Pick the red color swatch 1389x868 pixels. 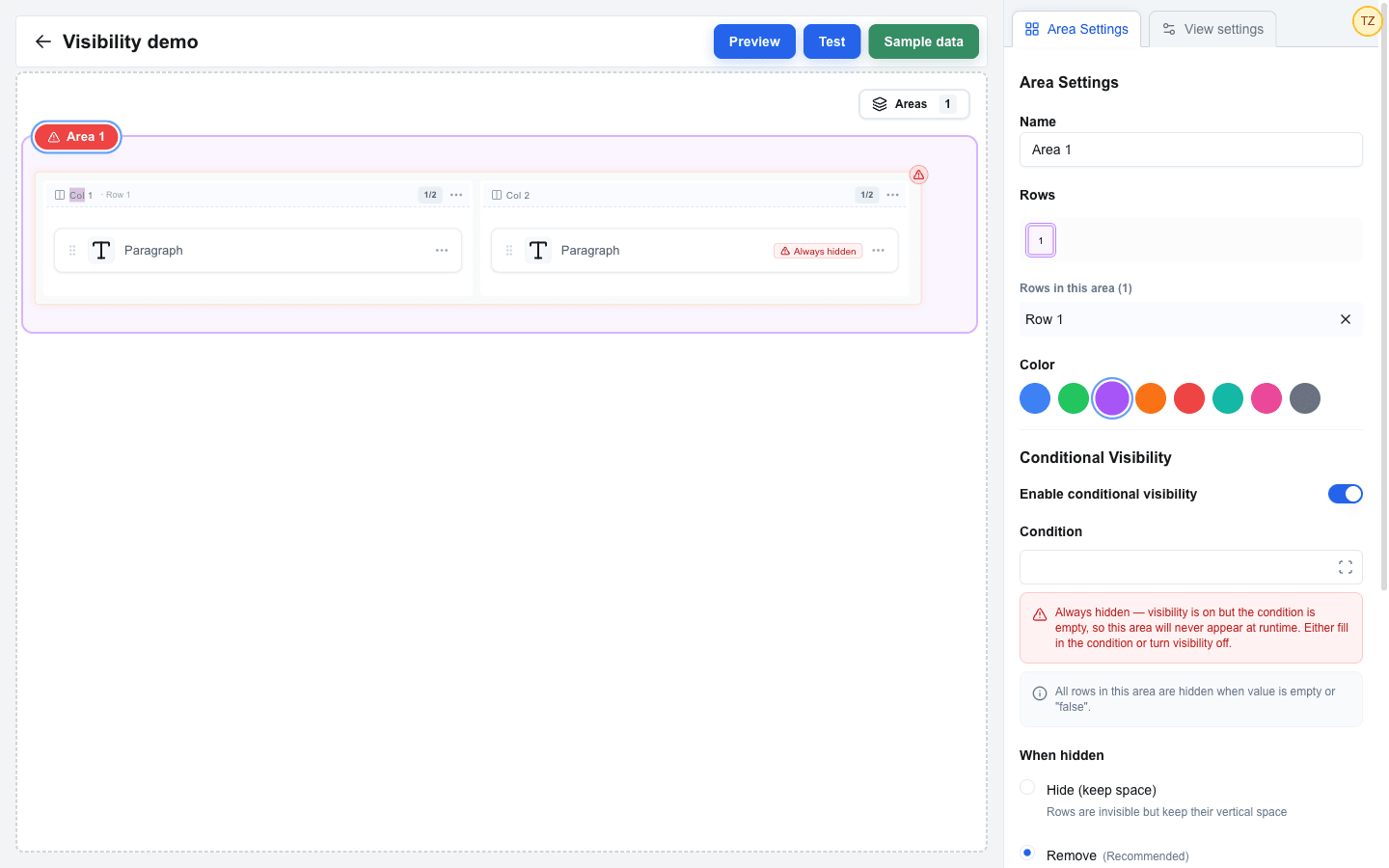point(1189,398)
